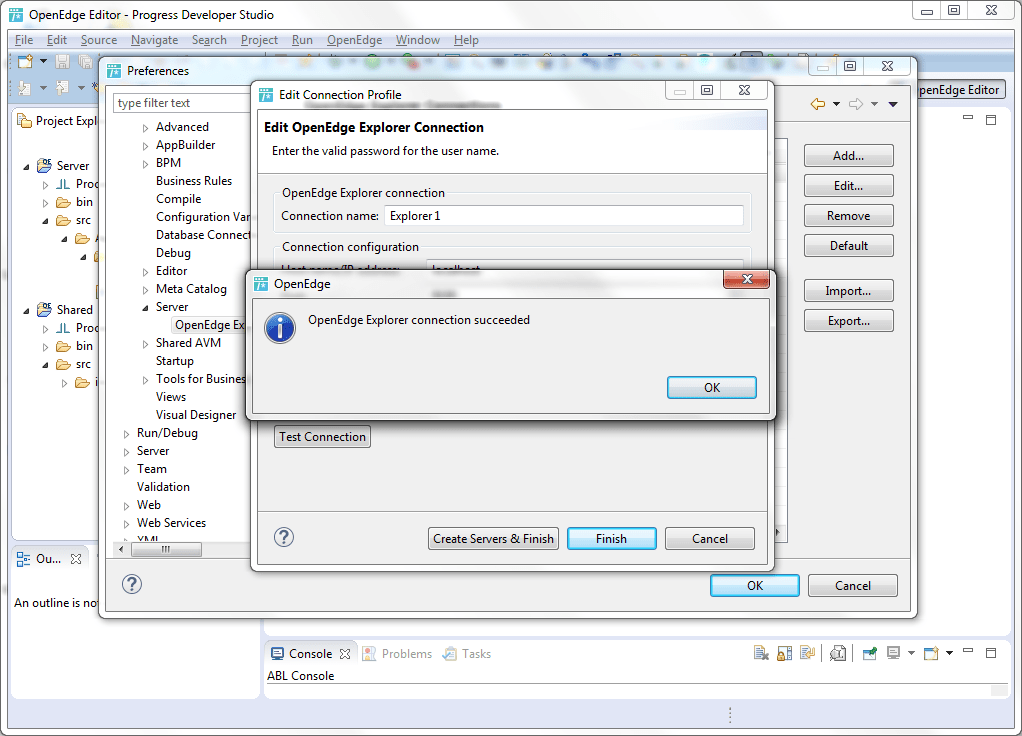Viewport: 1022px width, 736px height.
Task: Click Preferences back arrow icon
Action: point(817,104)
